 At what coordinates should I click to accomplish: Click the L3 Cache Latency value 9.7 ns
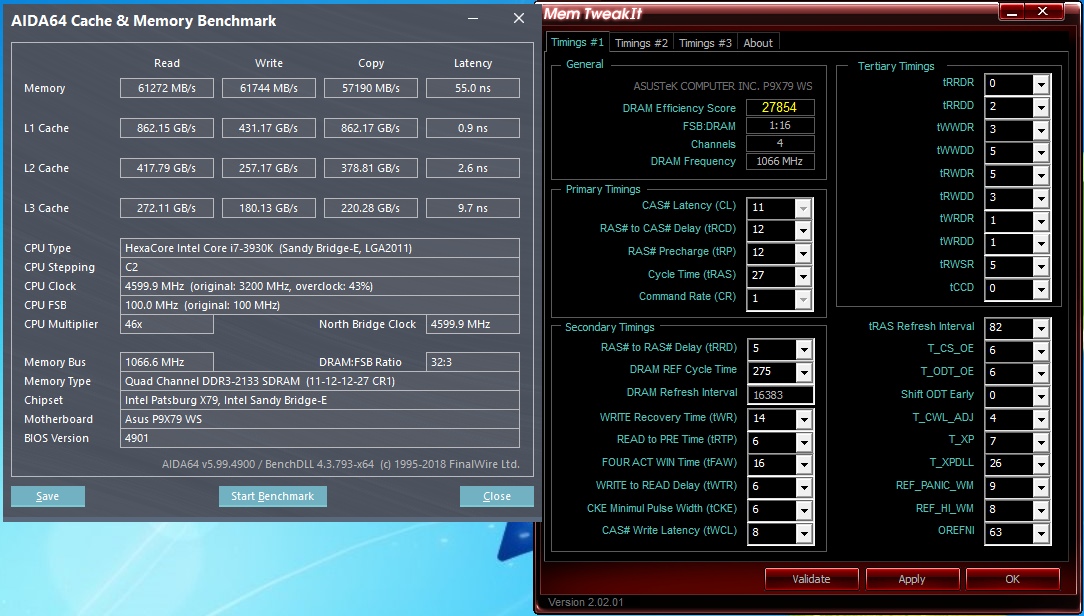coord(473,208)
